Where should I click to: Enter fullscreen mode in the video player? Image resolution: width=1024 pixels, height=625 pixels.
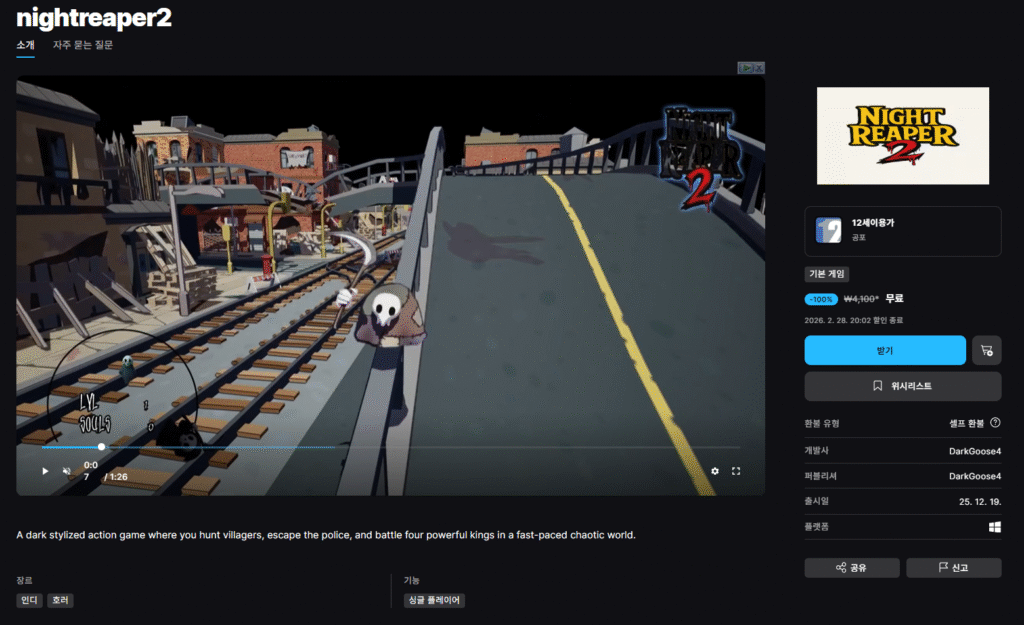coord(737,471)
